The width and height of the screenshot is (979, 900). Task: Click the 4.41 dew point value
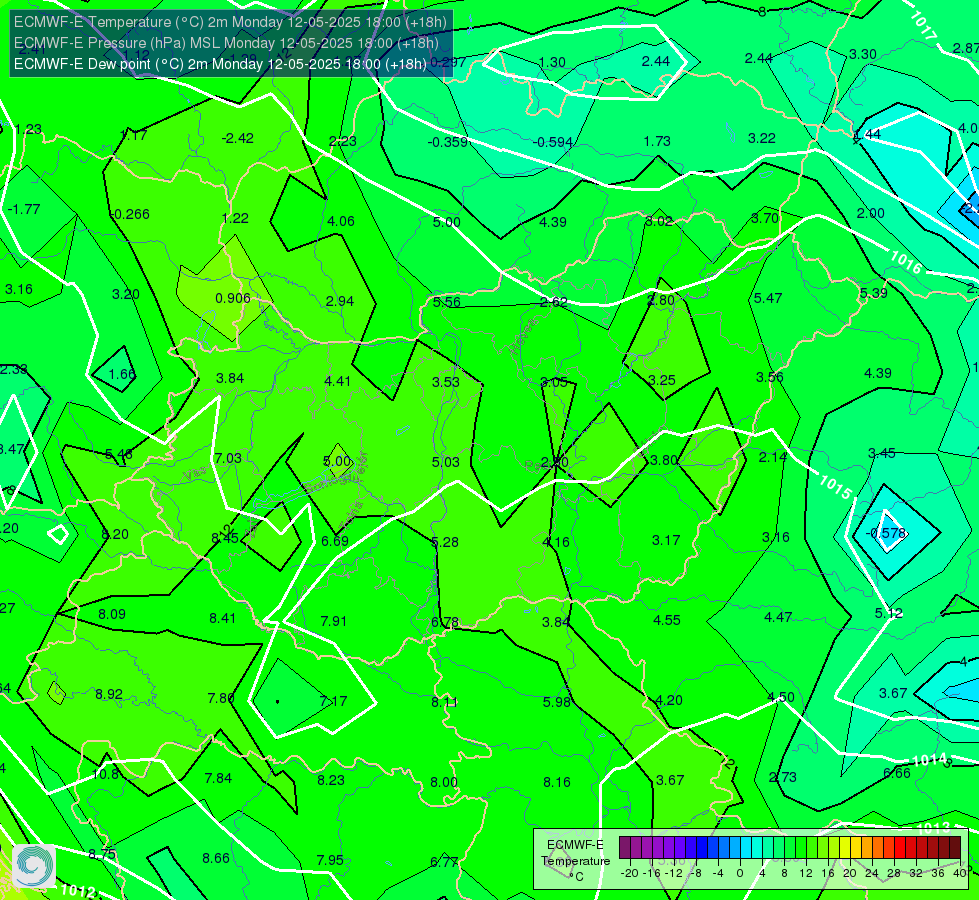(338, 381)
